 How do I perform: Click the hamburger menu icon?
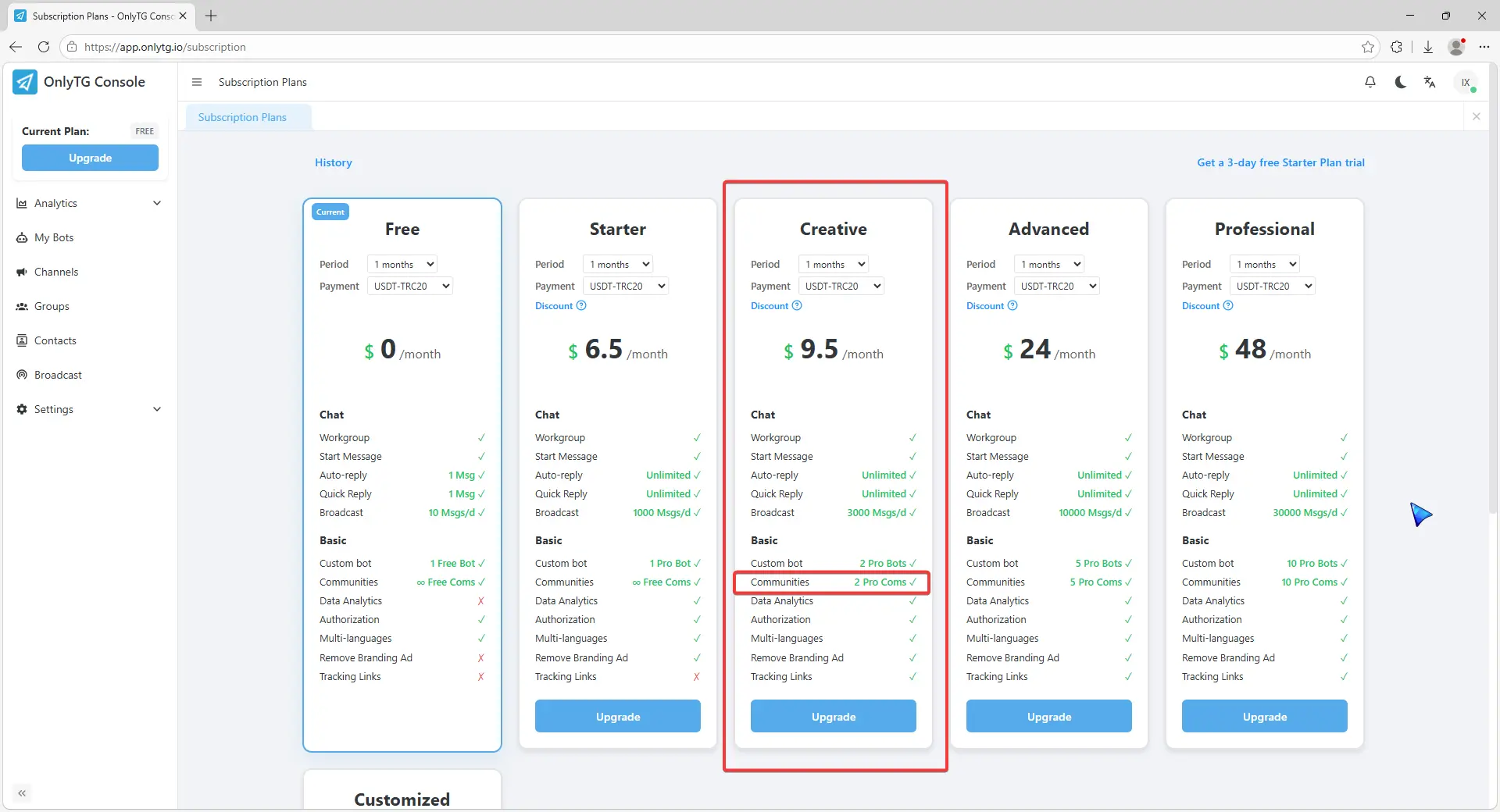(197, 82)
